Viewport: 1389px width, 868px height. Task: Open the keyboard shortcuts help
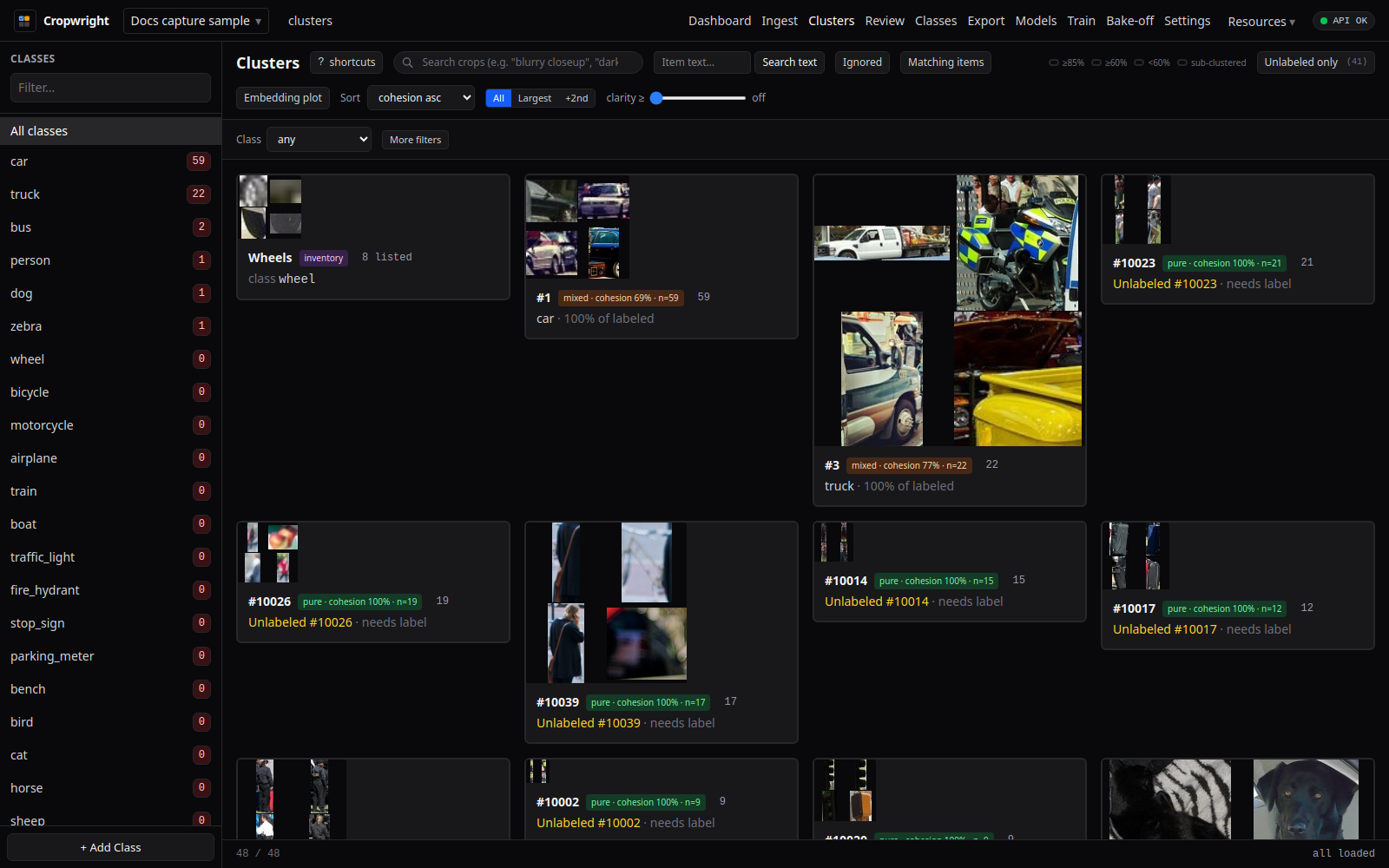coord(346,62)
